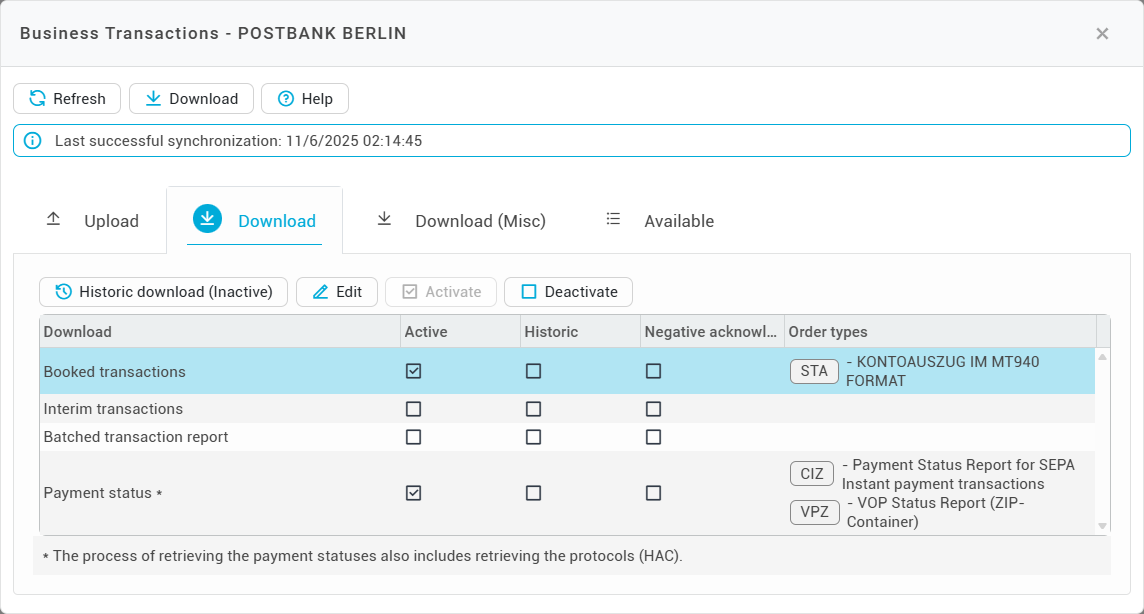
Task: Close the Business Transactions dialog
Action: coord(1102,34)
